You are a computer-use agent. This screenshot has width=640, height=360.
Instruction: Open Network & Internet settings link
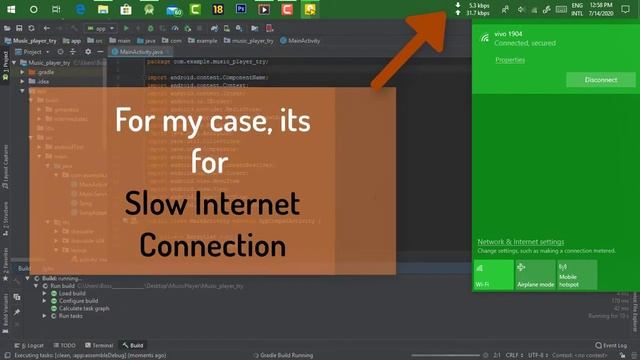(x=521, y=242)
